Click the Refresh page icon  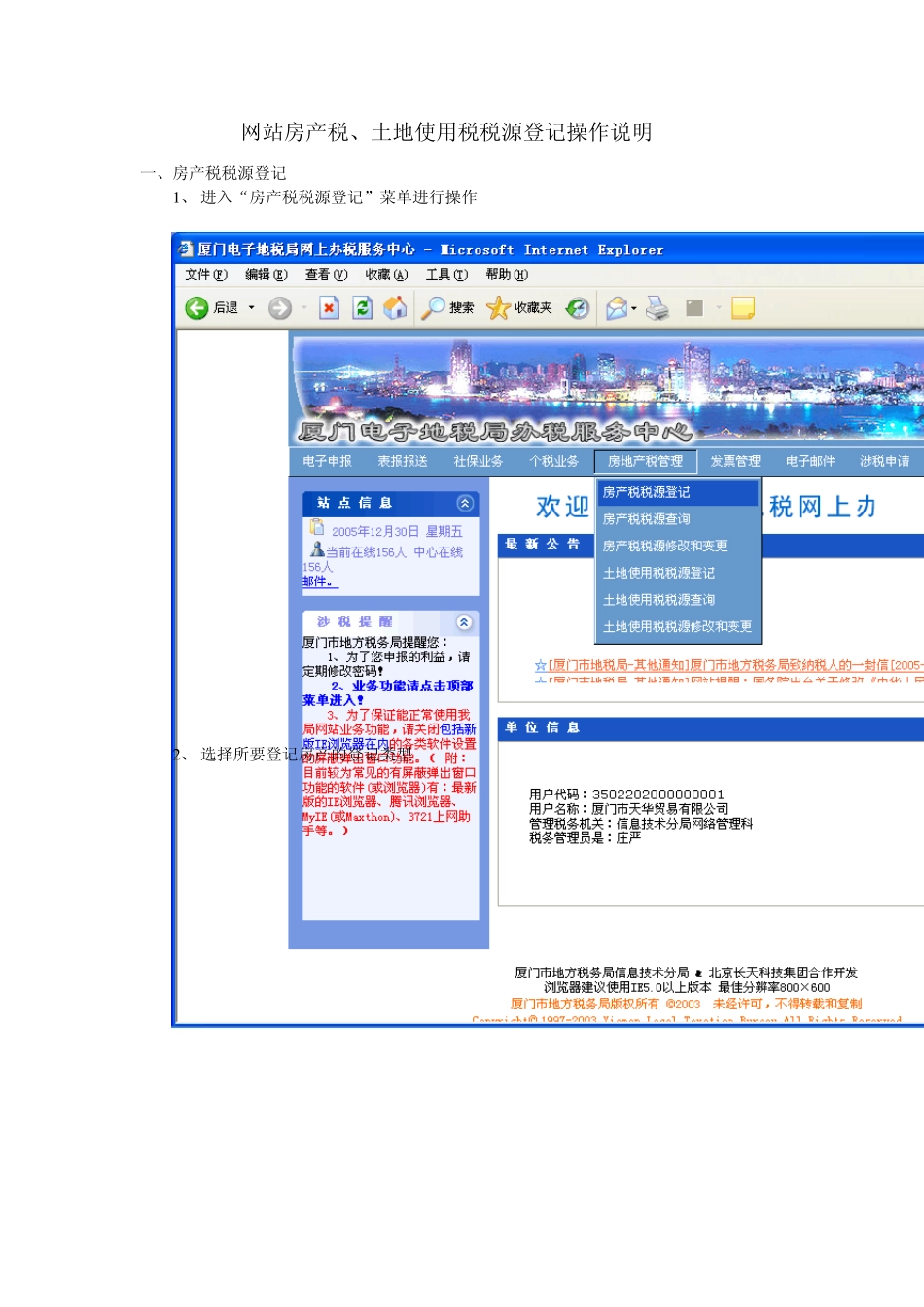(x=362, y=308)
